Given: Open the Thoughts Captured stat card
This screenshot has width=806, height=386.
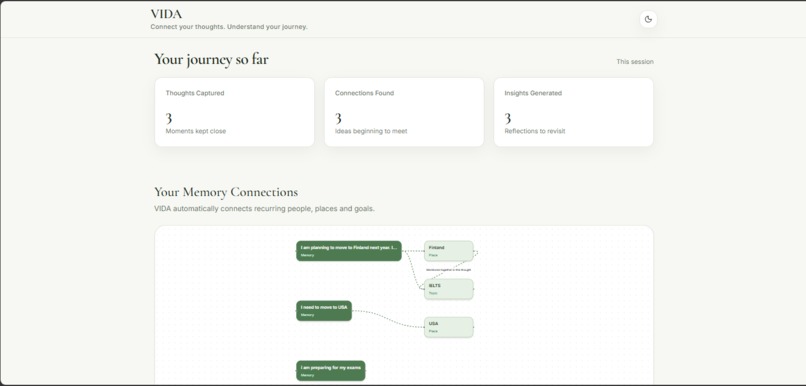Looking at the screenshot, I should (234, 112).
